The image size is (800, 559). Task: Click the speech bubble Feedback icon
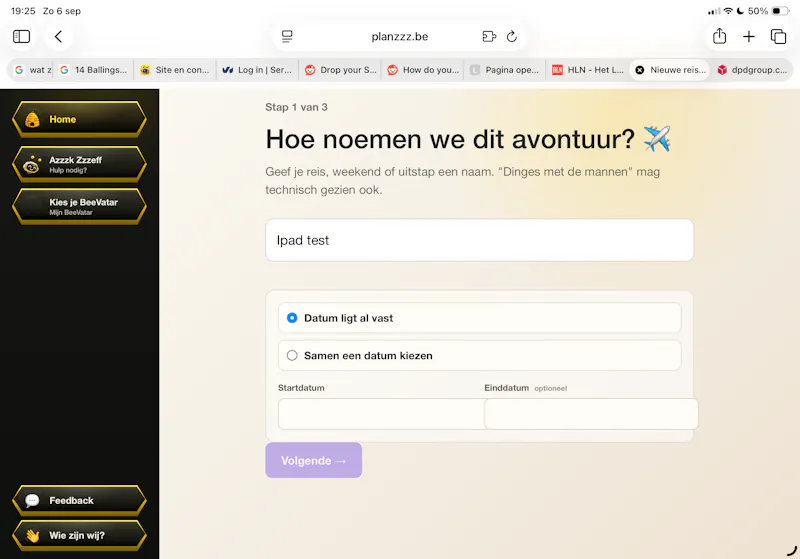[32, 500]
